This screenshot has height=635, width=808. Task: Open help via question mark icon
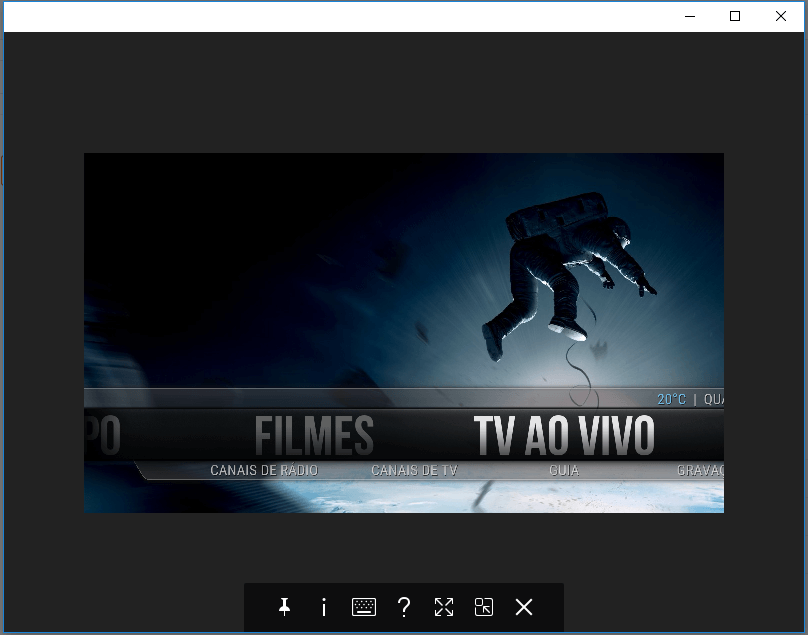[x=404, y=607]
